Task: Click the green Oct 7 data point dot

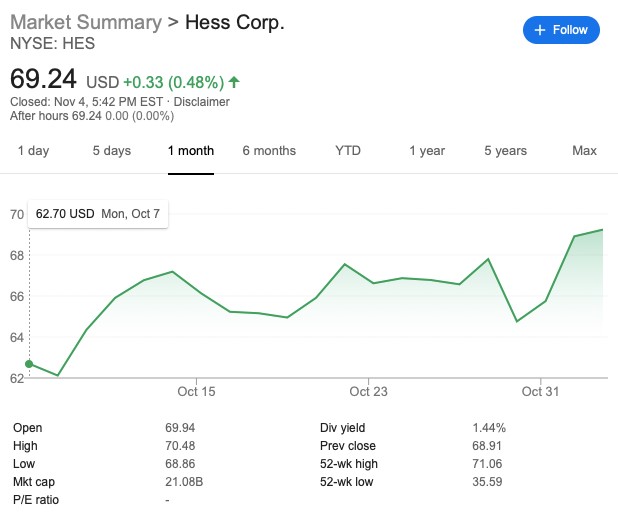Action: click(29, 364)
